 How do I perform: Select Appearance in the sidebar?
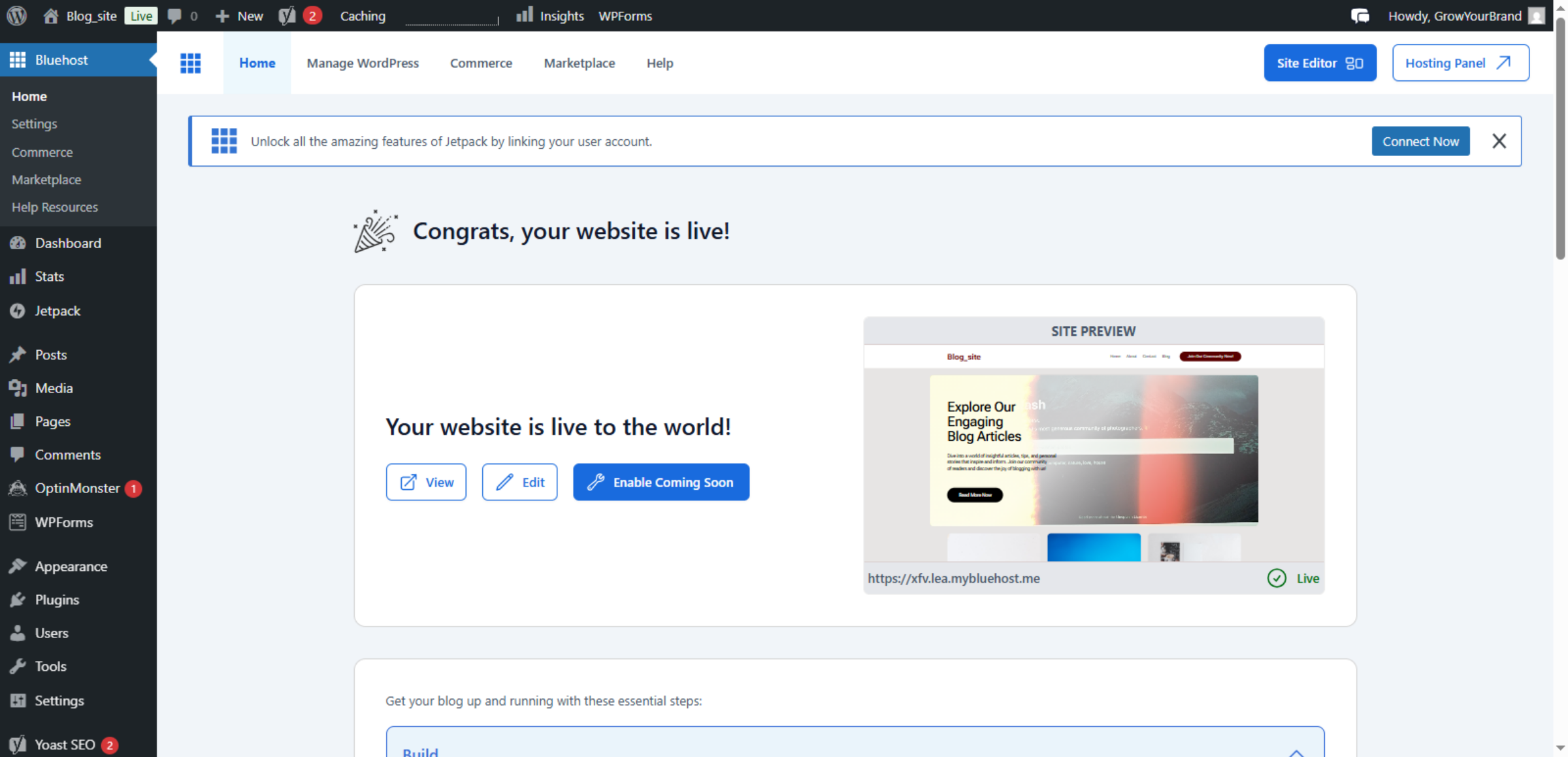coord(71,566)
